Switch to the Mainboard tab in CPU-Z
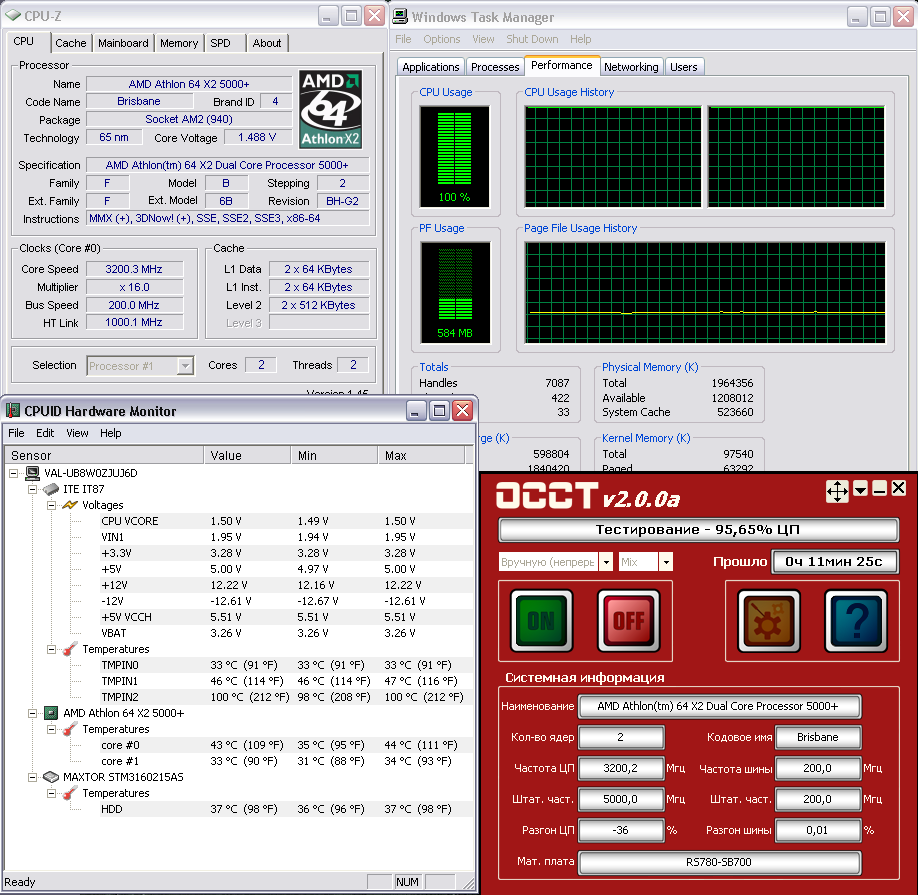This screenshot has width=918, height=895. (x=124, y=43)
